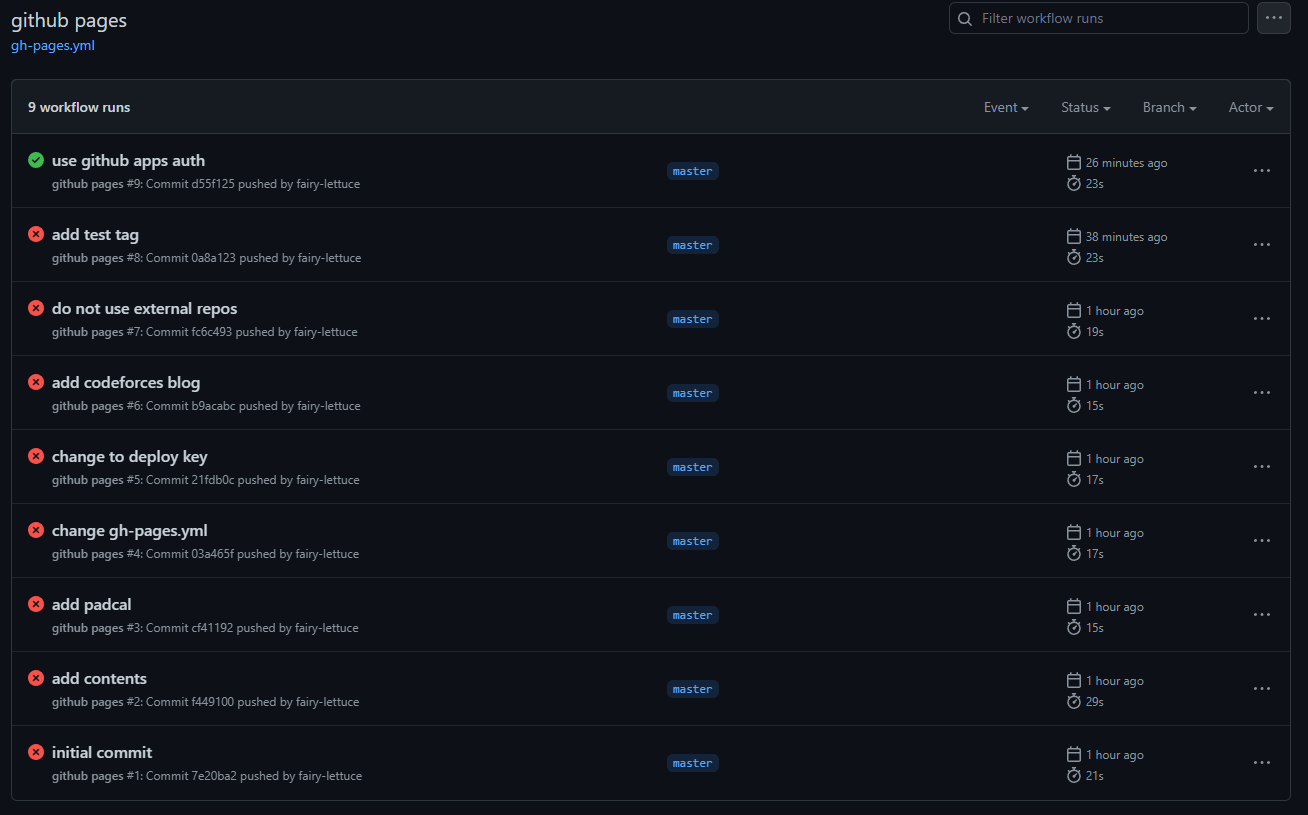Click the 'github pages' page title

click(x=69, y=20)
